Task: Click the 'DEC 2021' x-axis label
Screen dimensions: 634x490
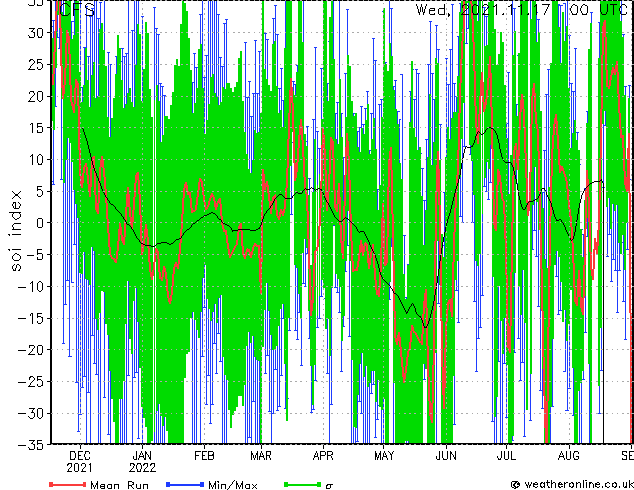Action: [x=79, y=462]
